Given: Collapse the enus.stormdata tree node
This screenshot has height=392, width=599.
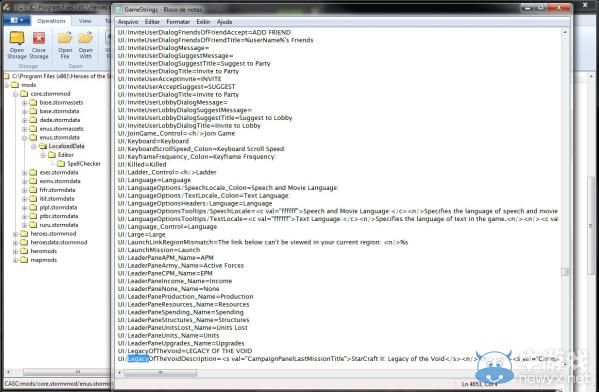Looking at the screenshot, I should point(24,138).
